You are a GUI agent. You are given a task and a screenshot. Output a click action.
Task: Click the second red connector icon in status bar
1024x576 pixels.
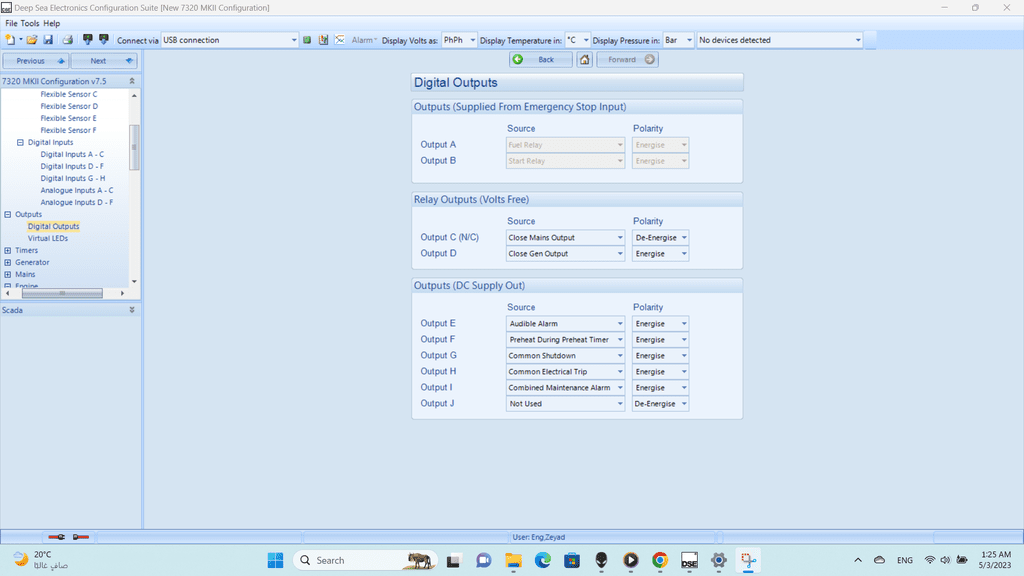81,537
